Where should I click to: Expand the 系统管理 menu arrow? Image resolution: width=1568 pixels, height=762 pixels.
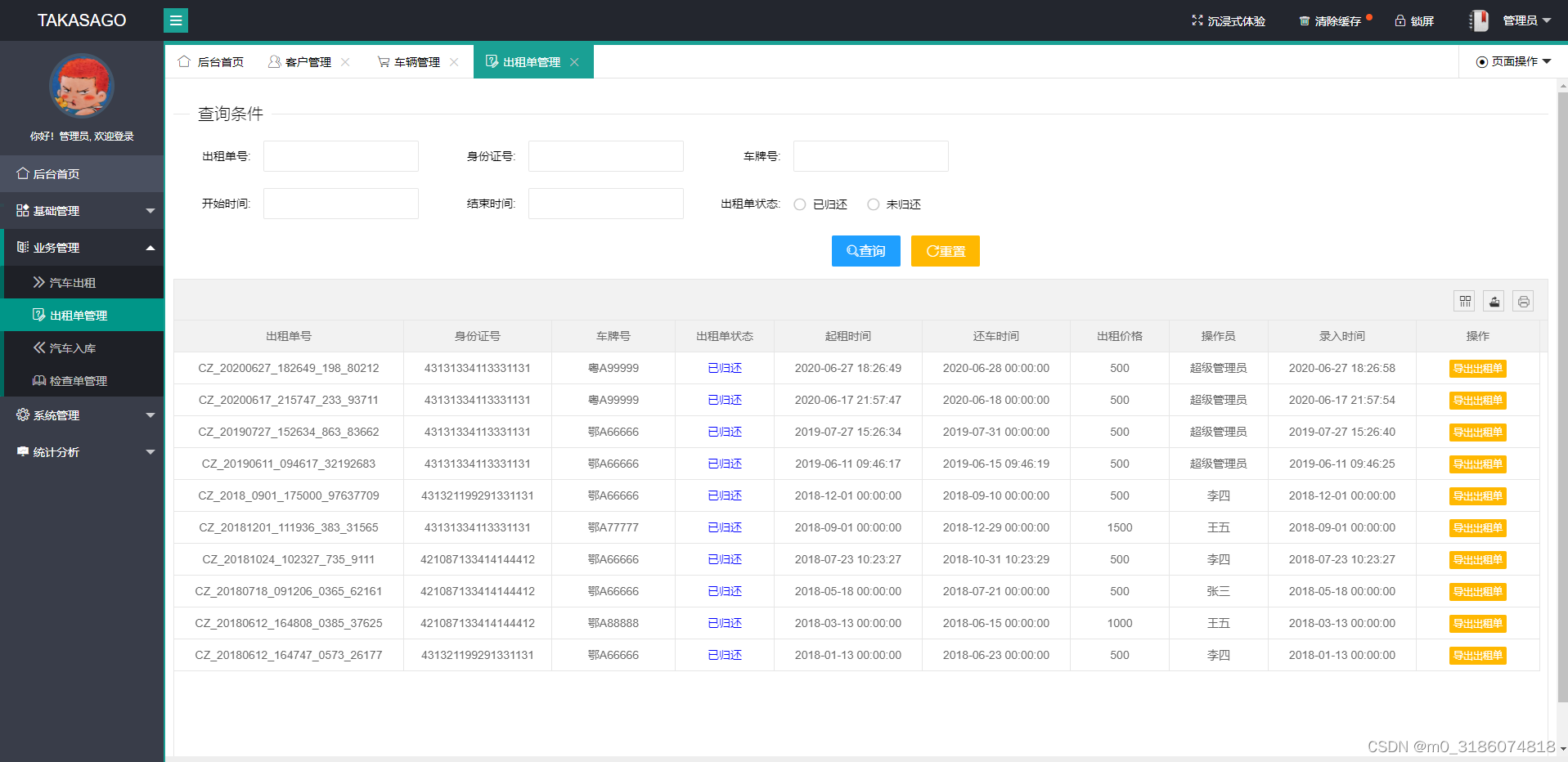(x=151, y=415)
